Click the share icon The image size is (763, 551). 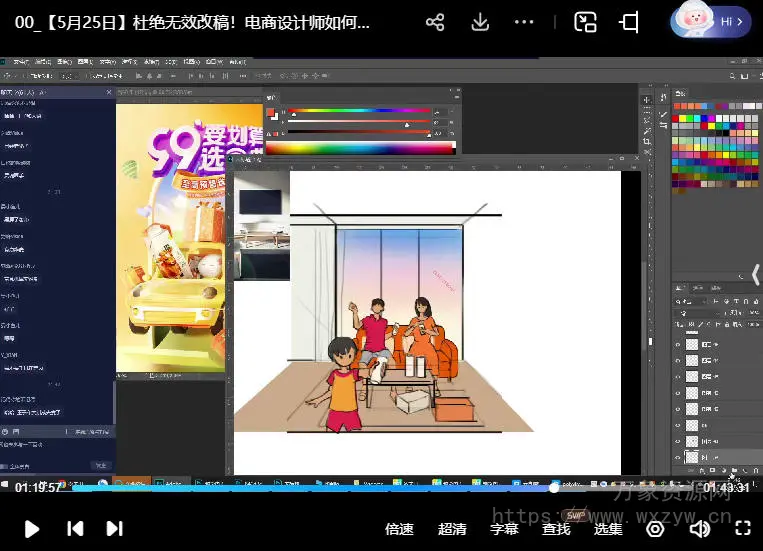click(435, 22)
